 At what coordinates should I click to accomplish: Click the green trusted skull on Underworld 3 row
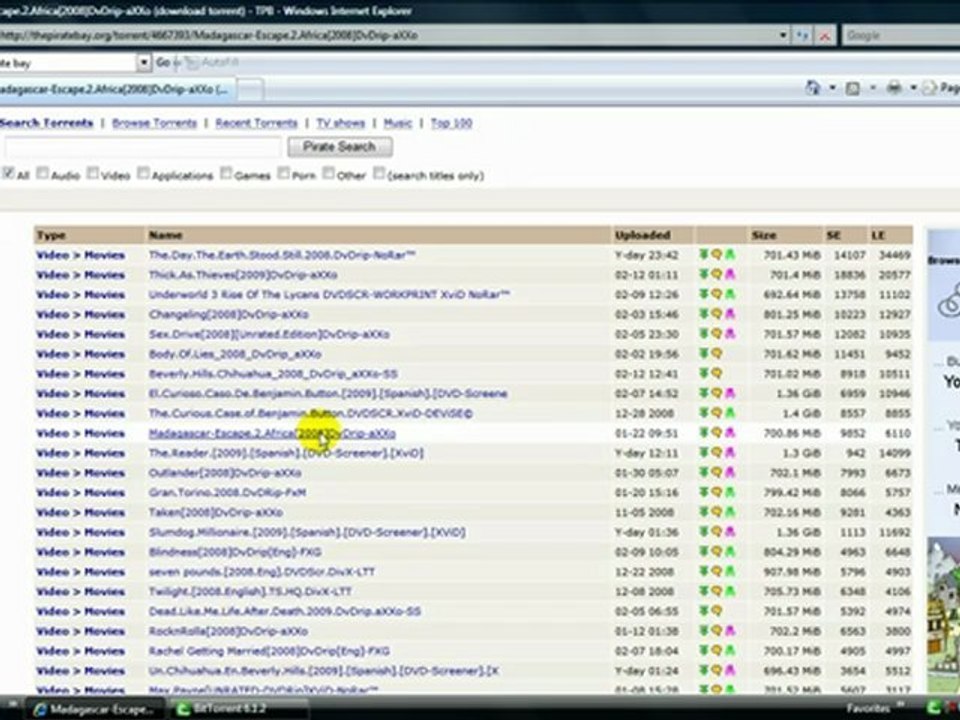click(x=730, y=294)
